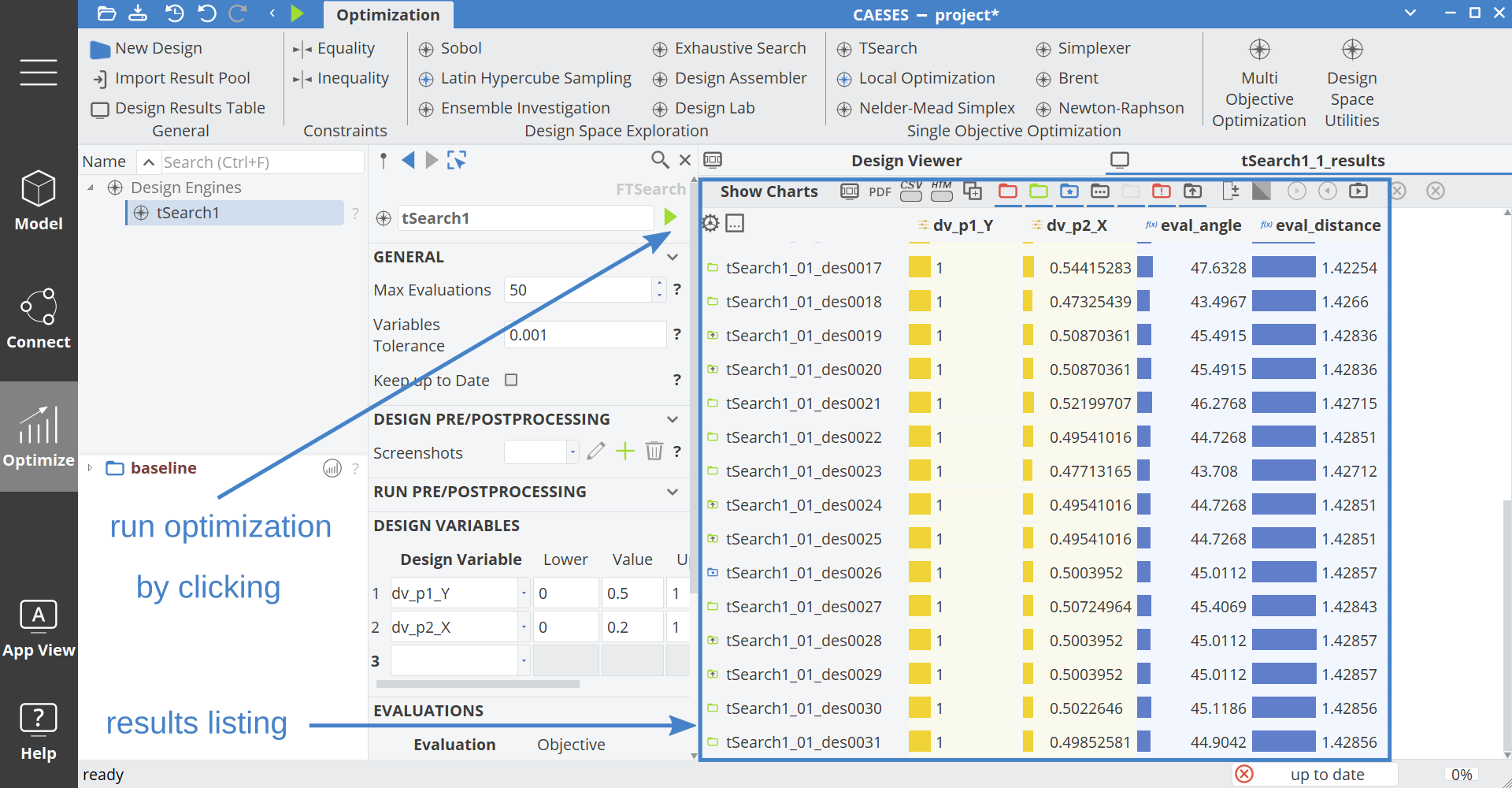Open App View in the sidebar

(39, 628)
